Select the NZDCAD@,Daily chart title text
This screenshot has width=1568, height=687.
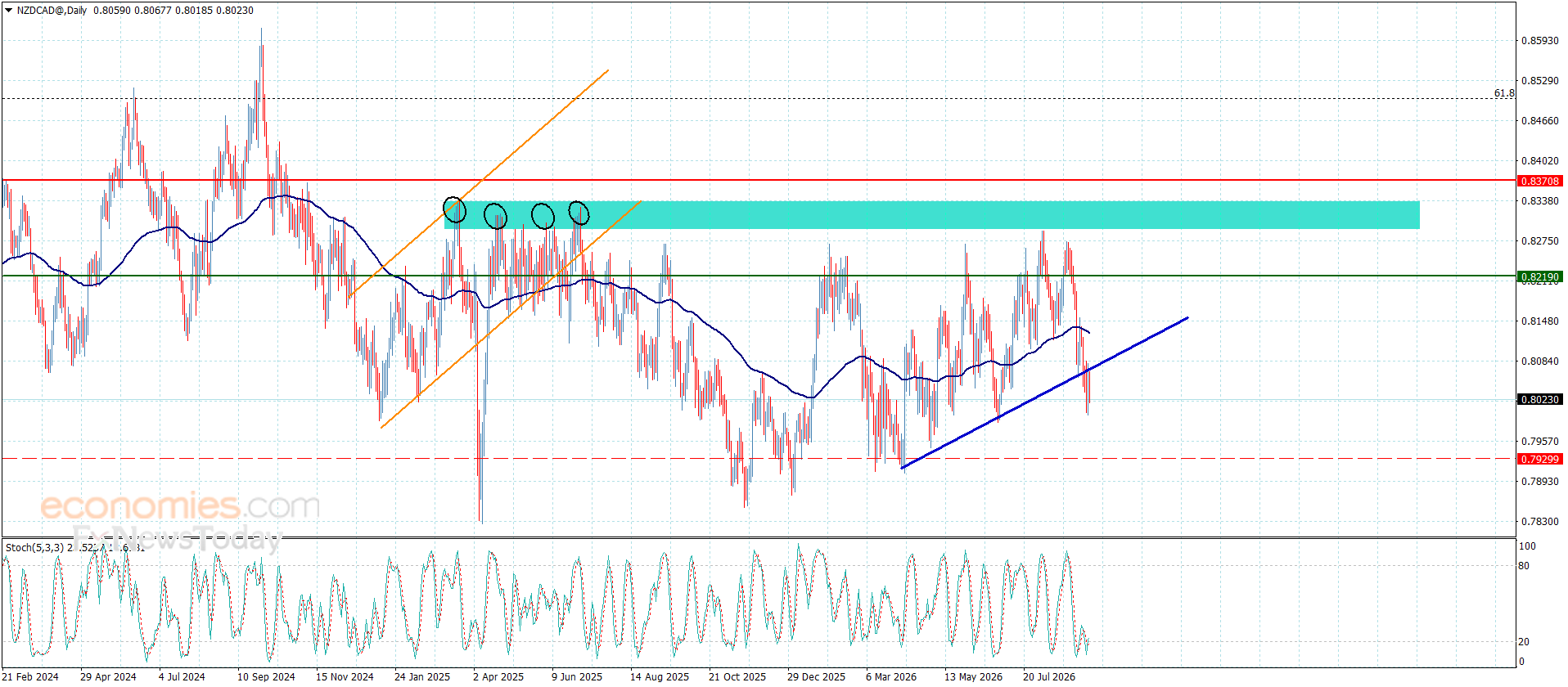tap(52, 11)
